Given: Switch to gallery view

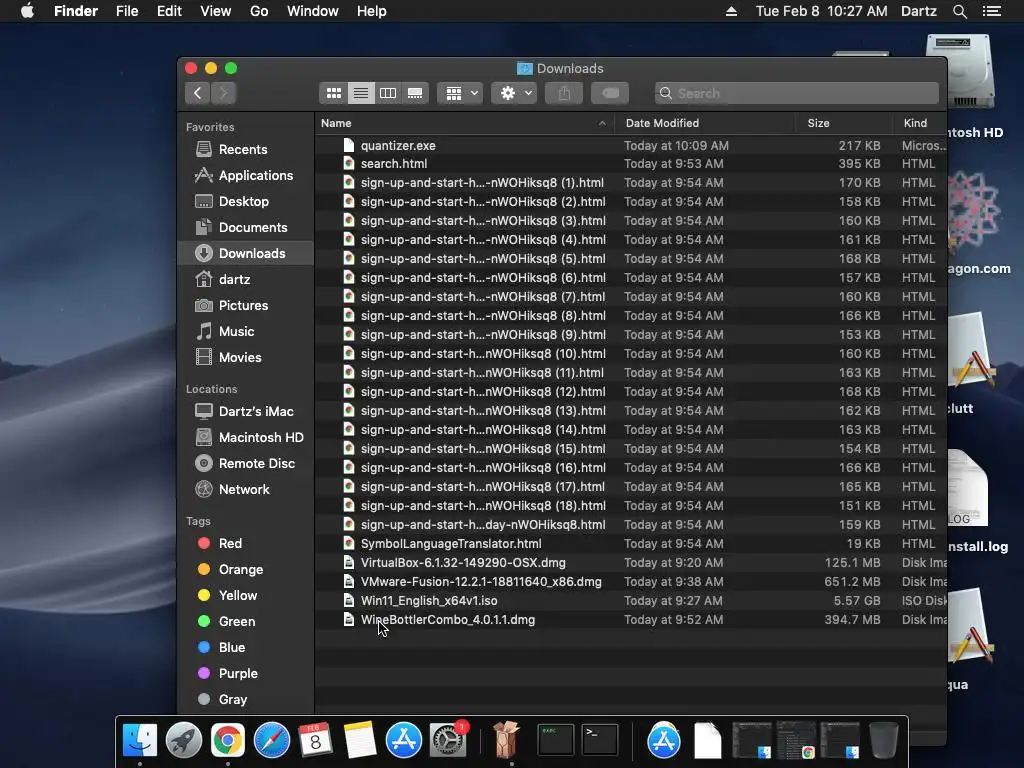Looking at the screenshot, I should [x=415, y=93].
